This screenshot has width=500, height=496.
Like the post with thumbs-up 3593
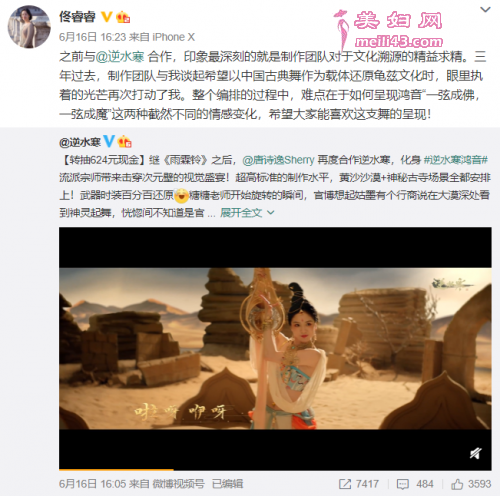457,484
